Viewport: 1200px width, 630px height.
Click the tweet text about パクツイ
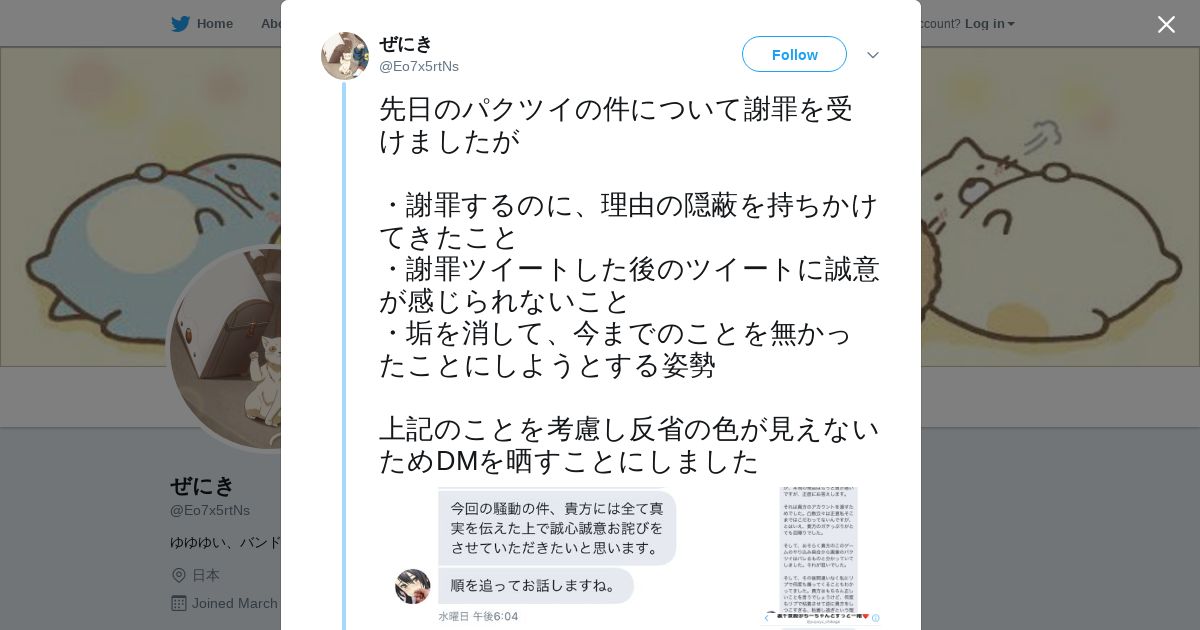pos(630,285)
